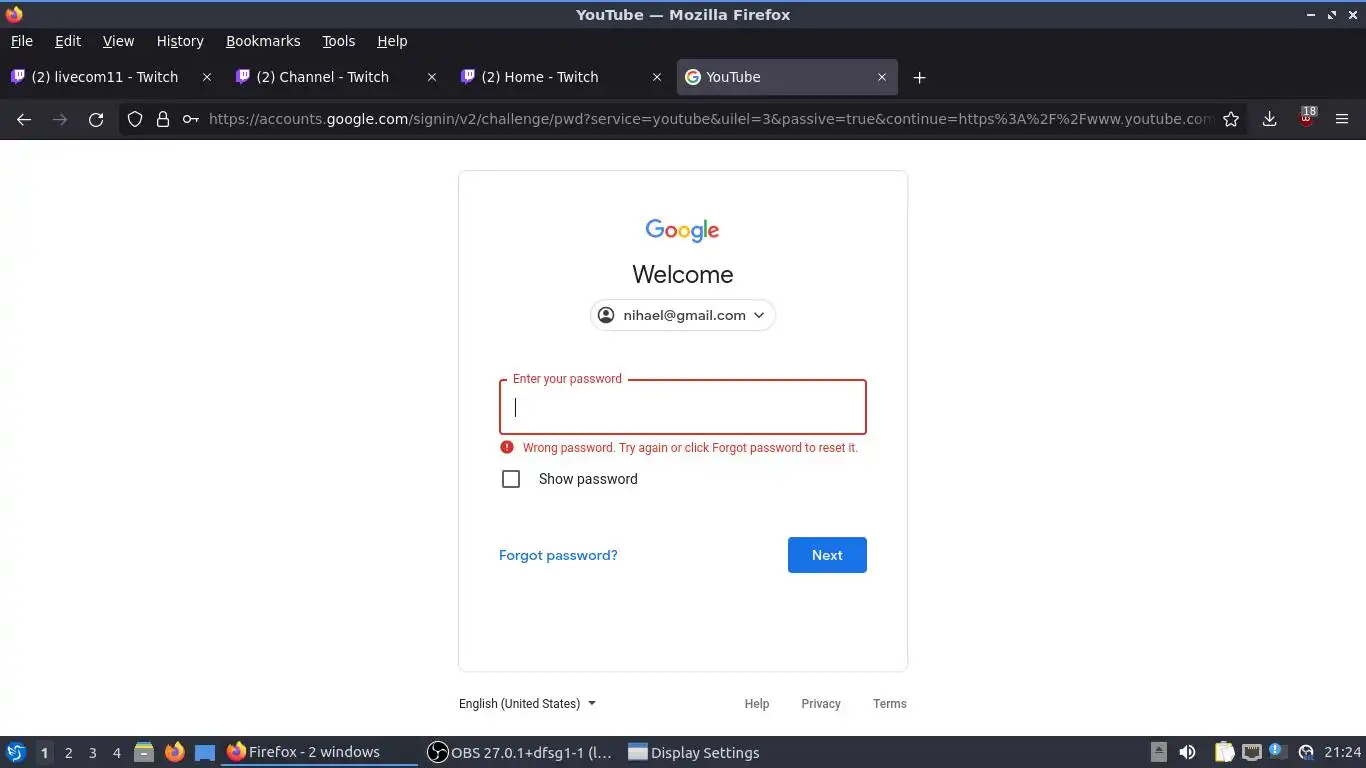Screen dimensions: 1366x768
Task: Click the blue Next button
Action: coord(827,555)
